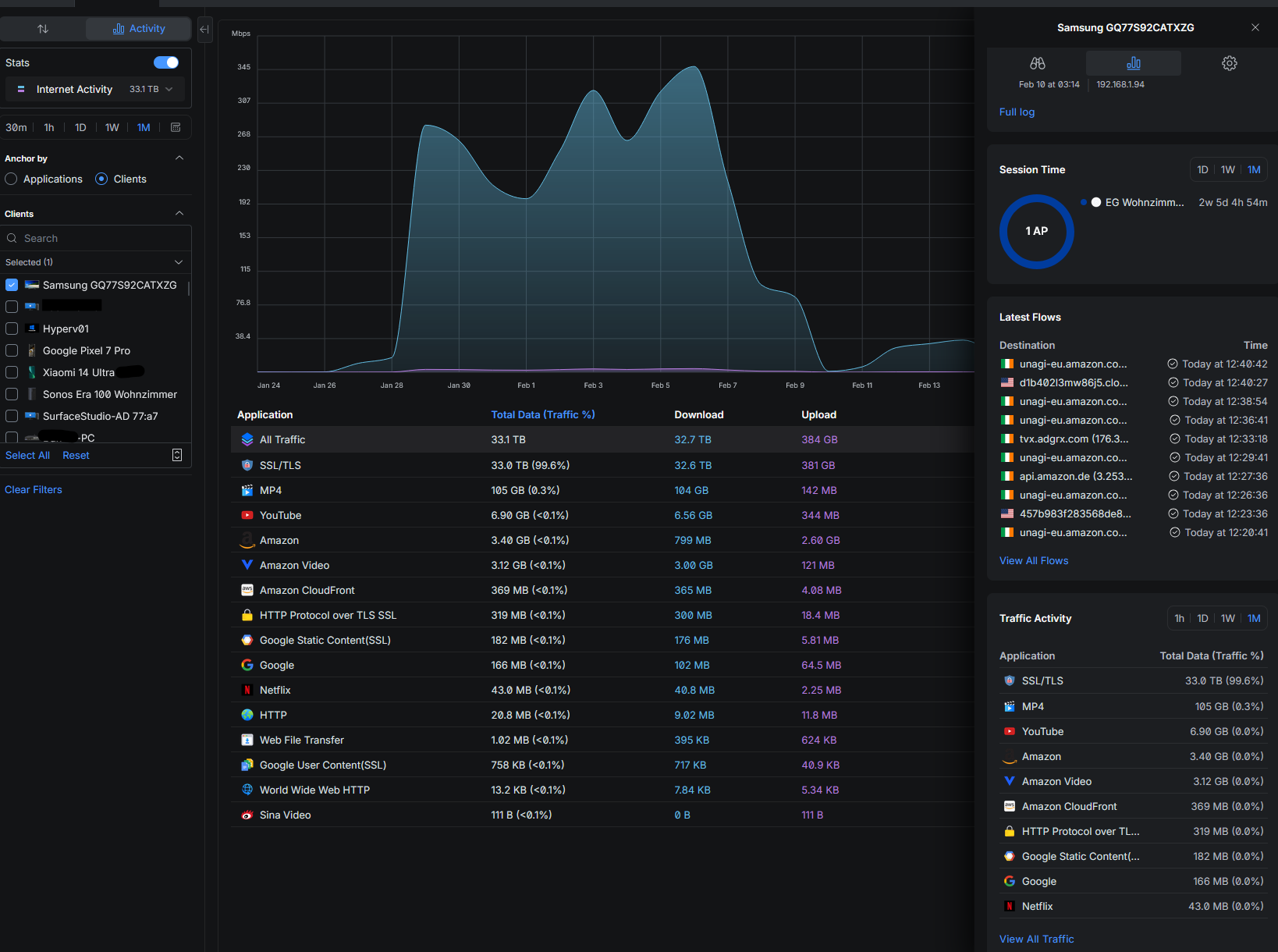Image resolution: width=1278 pixels, height=952 pixels.
Task: Collapse the sidebar with the arrow icon
Action: pyautogui.click(x=204, y=30)
